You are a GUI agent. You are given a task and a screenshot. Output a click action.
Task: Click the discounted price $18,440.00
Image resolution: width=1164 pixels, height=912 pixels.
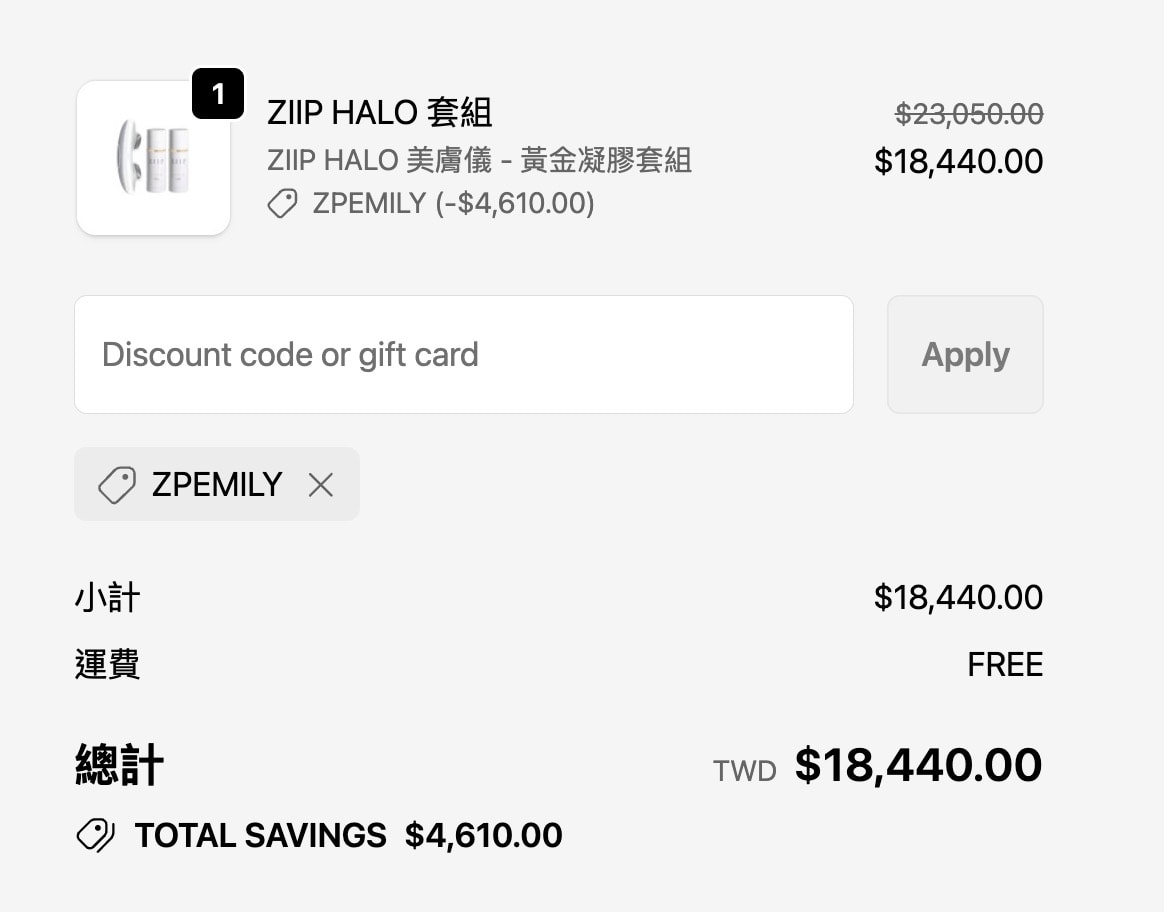(957, 161)
